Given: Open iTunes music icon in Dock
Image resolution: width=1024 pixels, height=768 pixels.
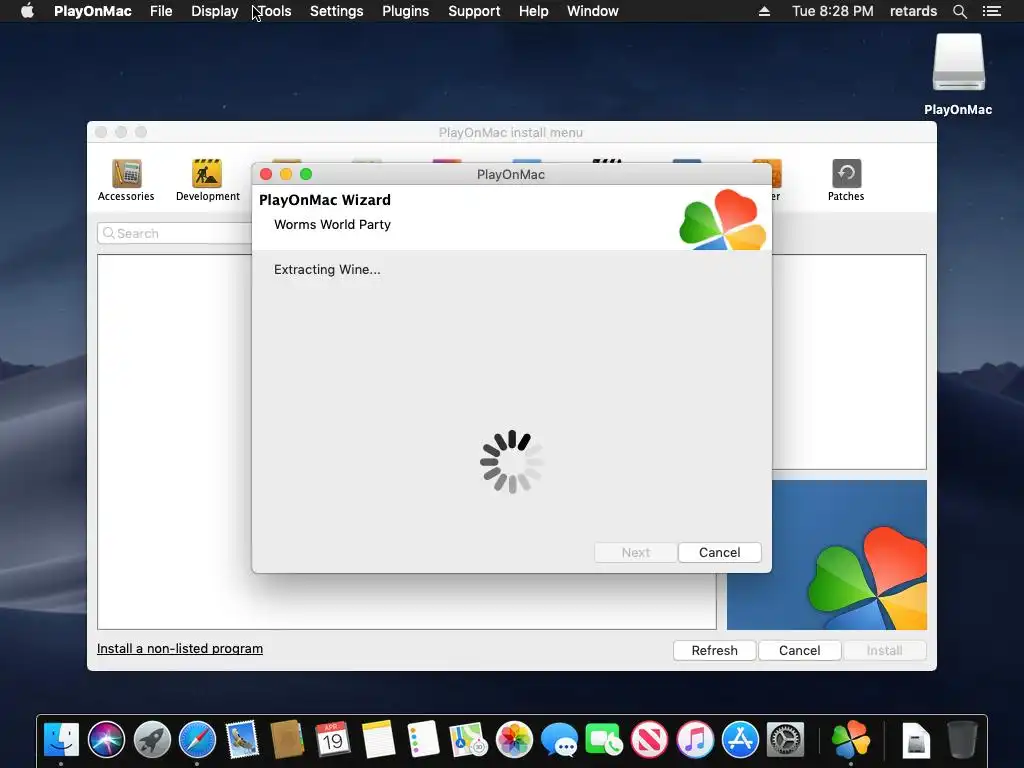Looking at the screenshot, I should tap(695, 740).
